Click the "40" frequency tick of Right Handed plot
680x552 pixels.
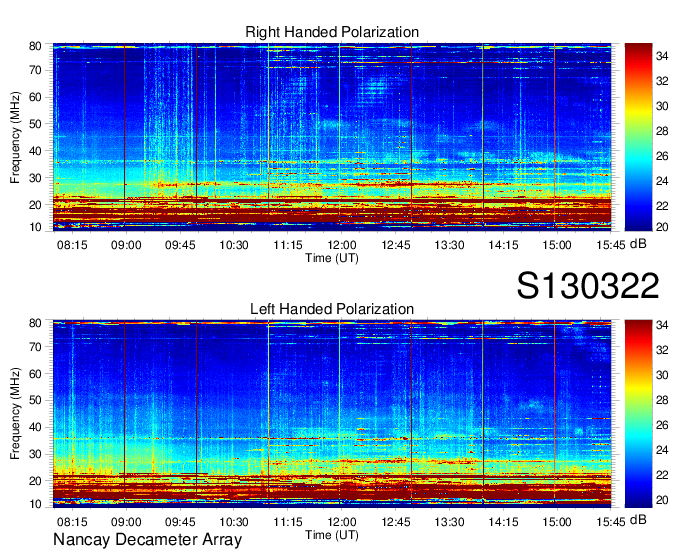pos(35,151)
